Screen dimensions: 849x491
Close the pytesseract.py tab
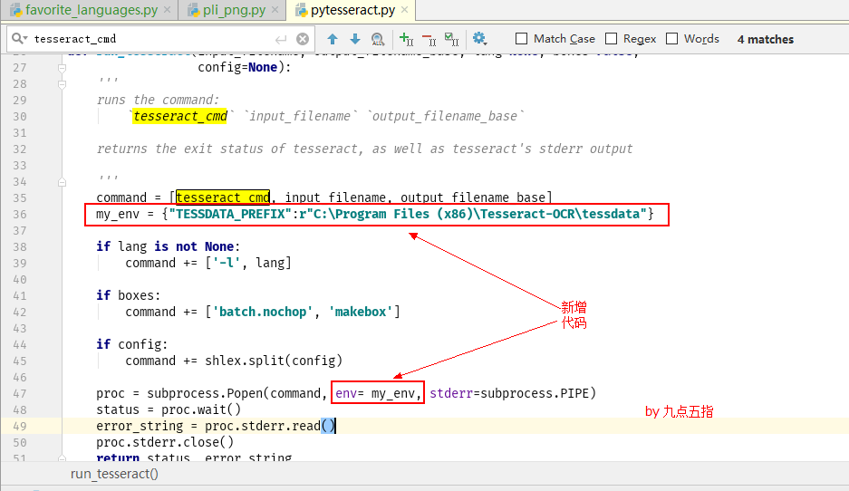(404, 10)
